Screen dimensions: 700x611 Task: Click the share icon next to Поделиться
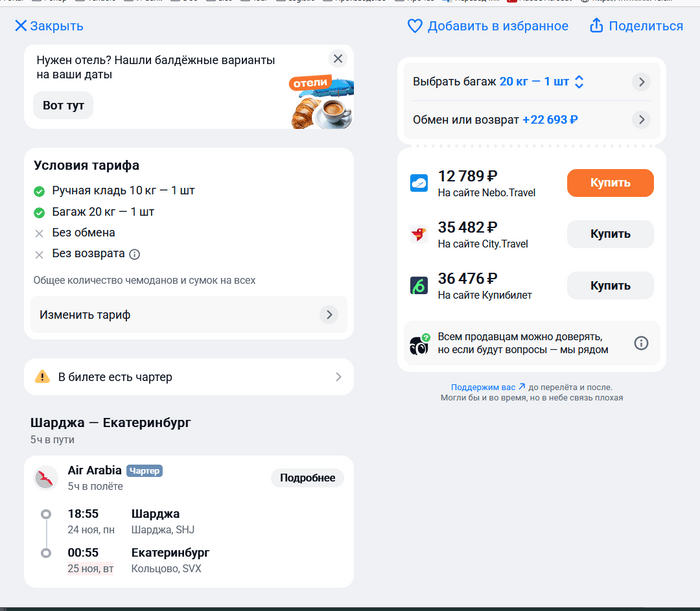point(597,26)
